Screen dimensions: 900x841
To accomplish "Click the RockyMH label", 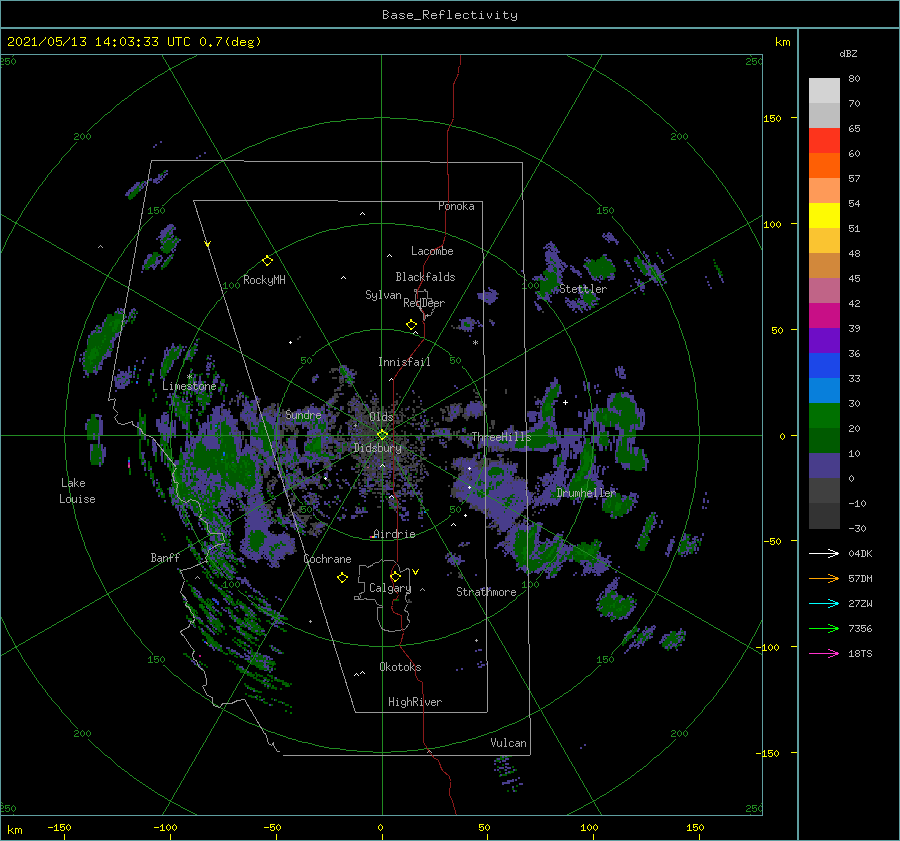I will 264,280.
